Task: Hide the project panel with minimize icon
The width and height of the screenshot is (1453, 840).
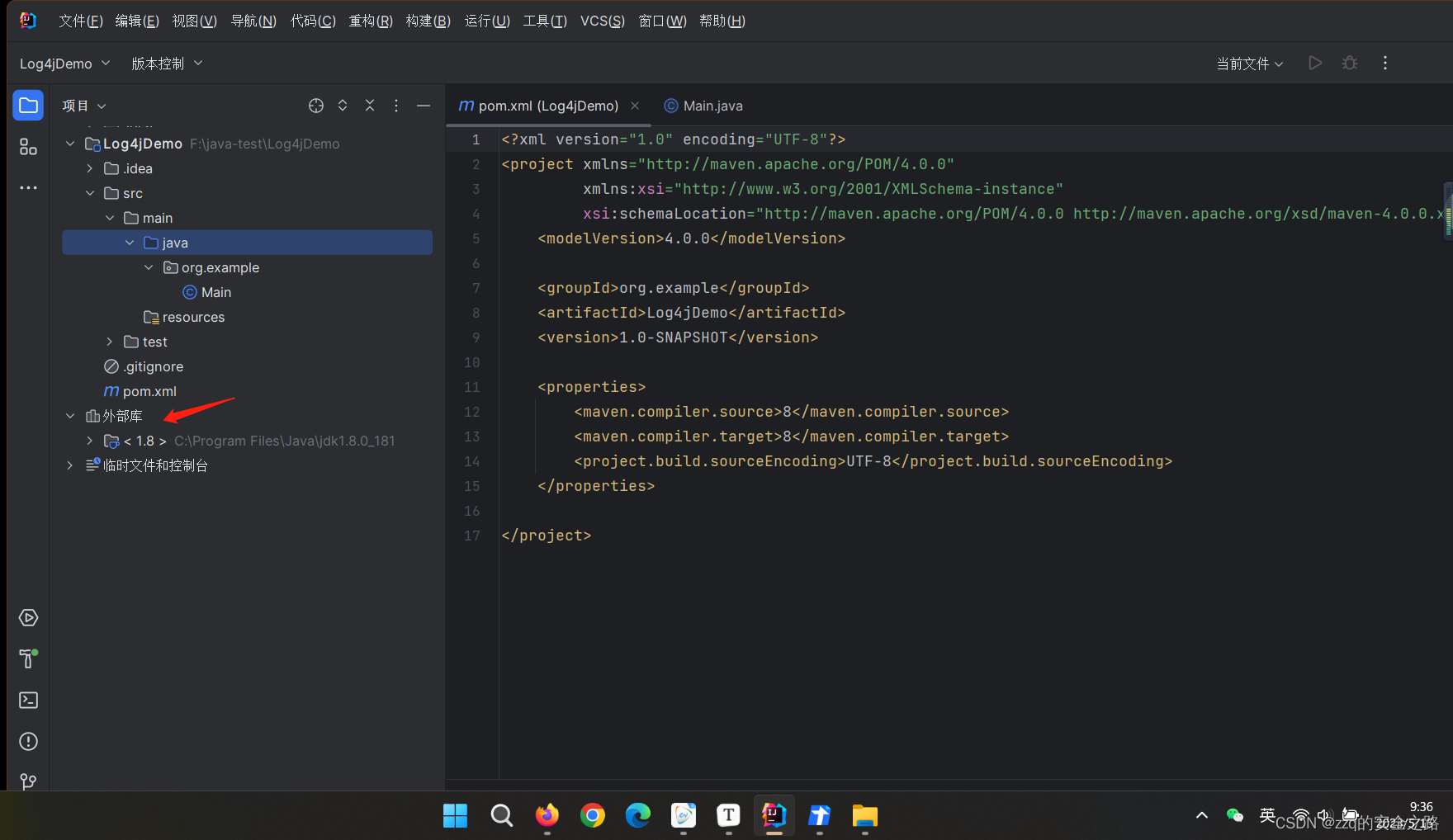Action: click(x=424, y=106)
